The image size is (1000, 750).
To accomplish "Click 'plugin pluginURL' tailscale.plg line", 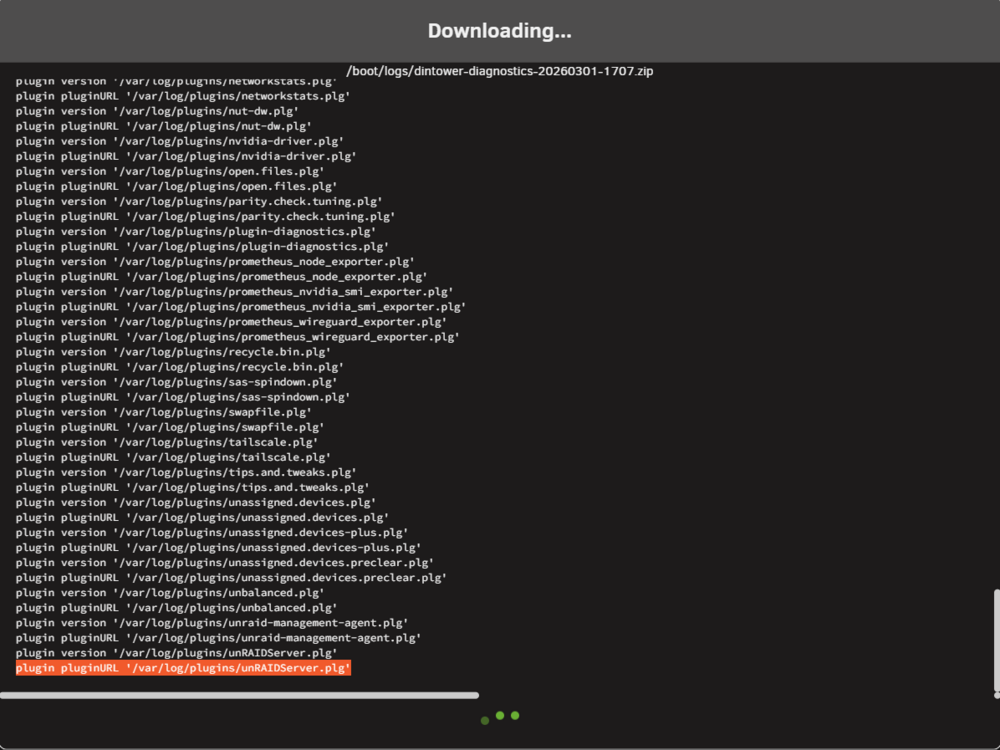I will tap(173, 457).
